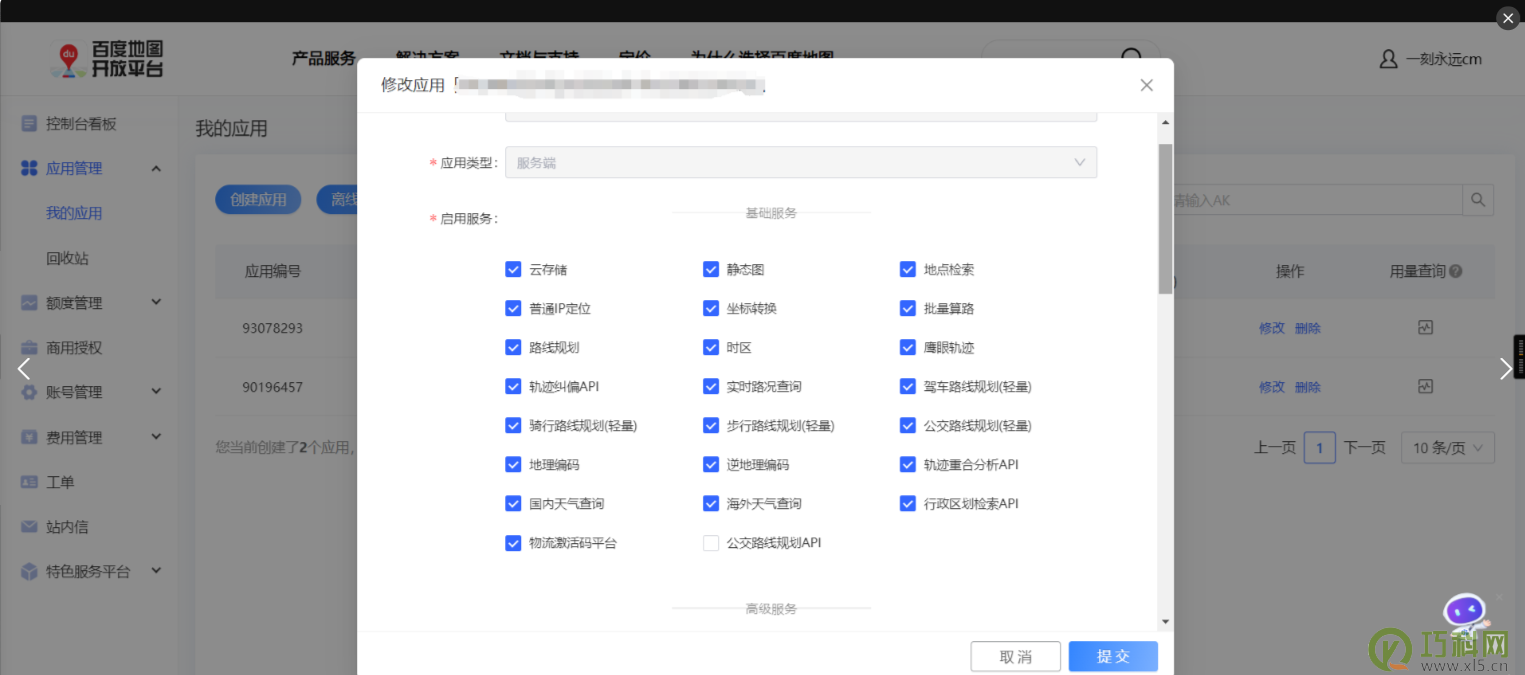
Task: Toggle the 逆地理编码 checkbox
Action: [711, 464]
